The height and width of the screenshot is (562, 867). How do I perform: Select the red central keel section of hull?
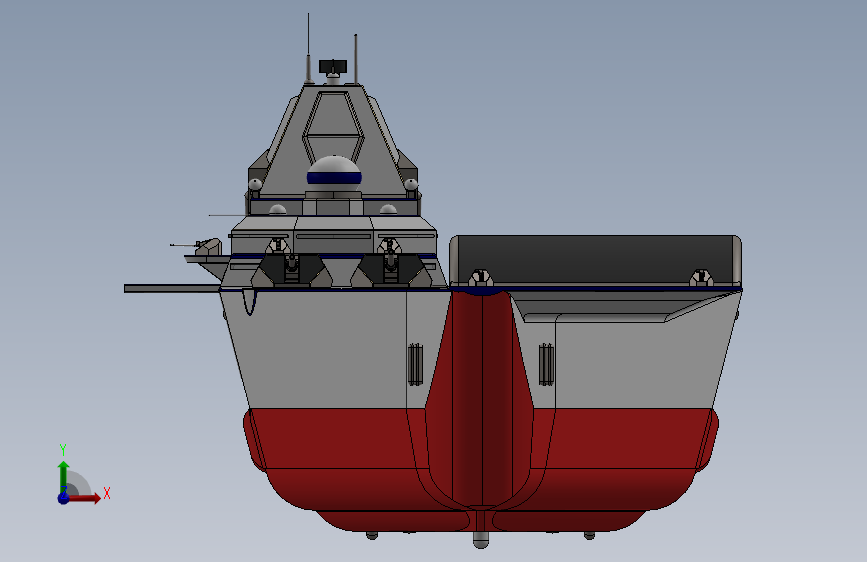[x=482, y=398]
